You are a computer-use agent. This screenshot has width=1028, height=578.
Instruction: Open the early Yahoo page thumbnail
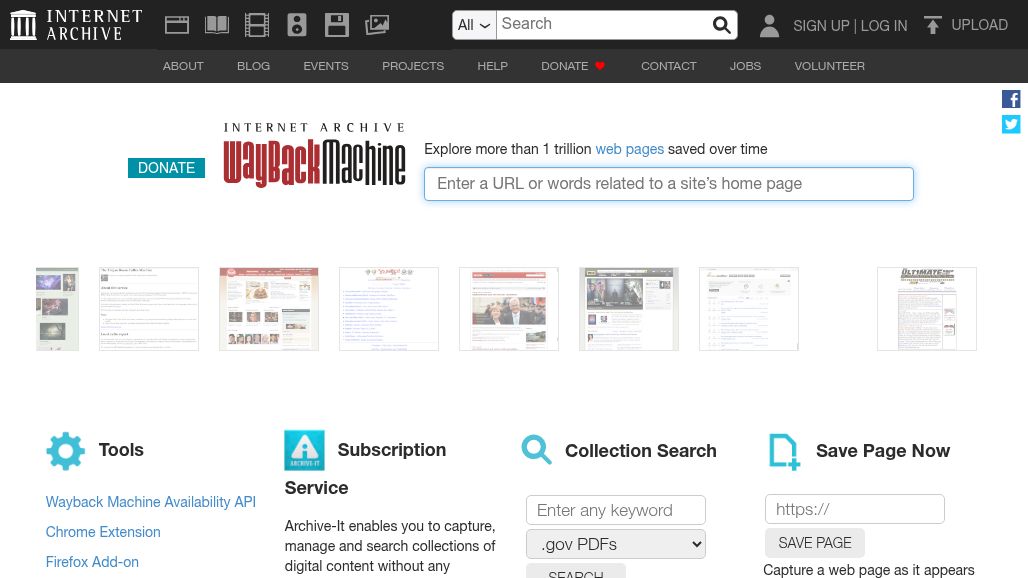pos(389,309)
